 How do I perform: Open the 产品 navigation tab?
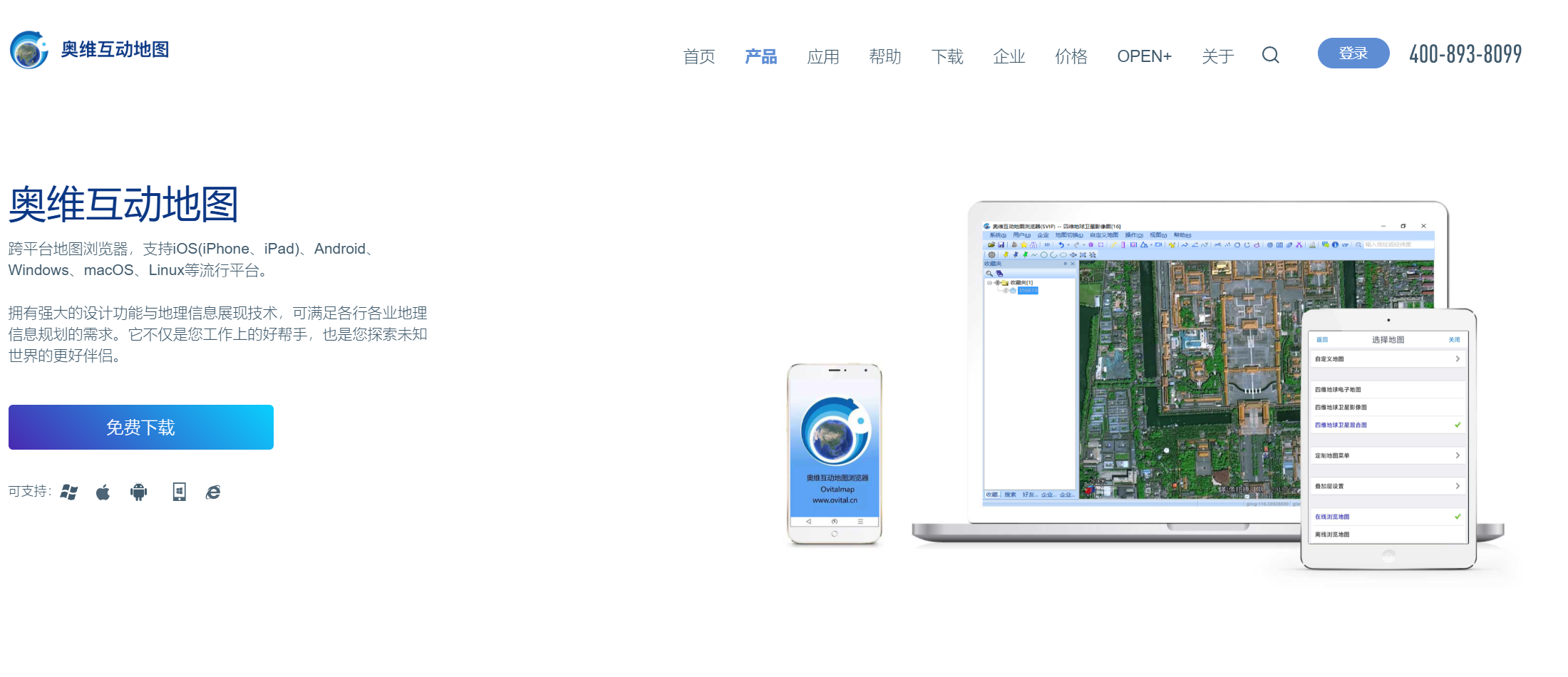pos(760,56)
